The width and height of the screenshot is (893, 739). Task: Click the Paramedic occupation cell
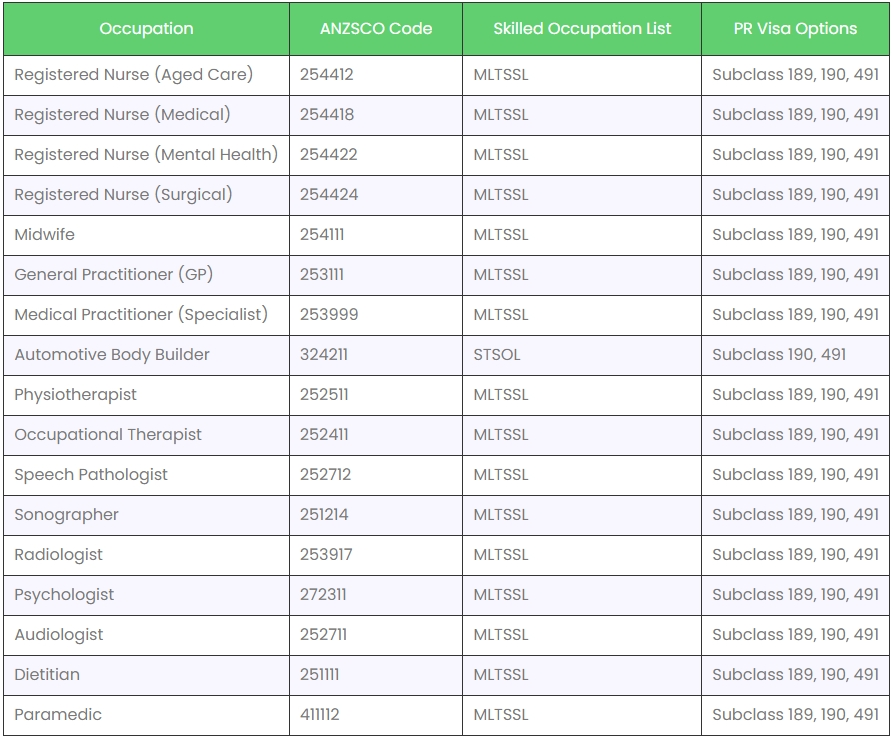[x=58, y=715]
